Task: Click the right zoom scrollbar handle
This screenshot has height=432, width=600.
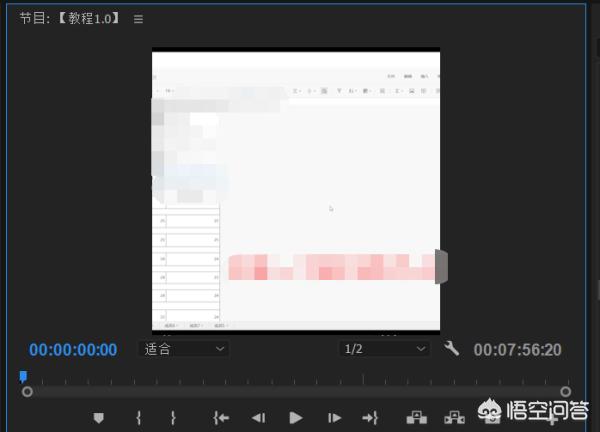Action: pos(566,392)
